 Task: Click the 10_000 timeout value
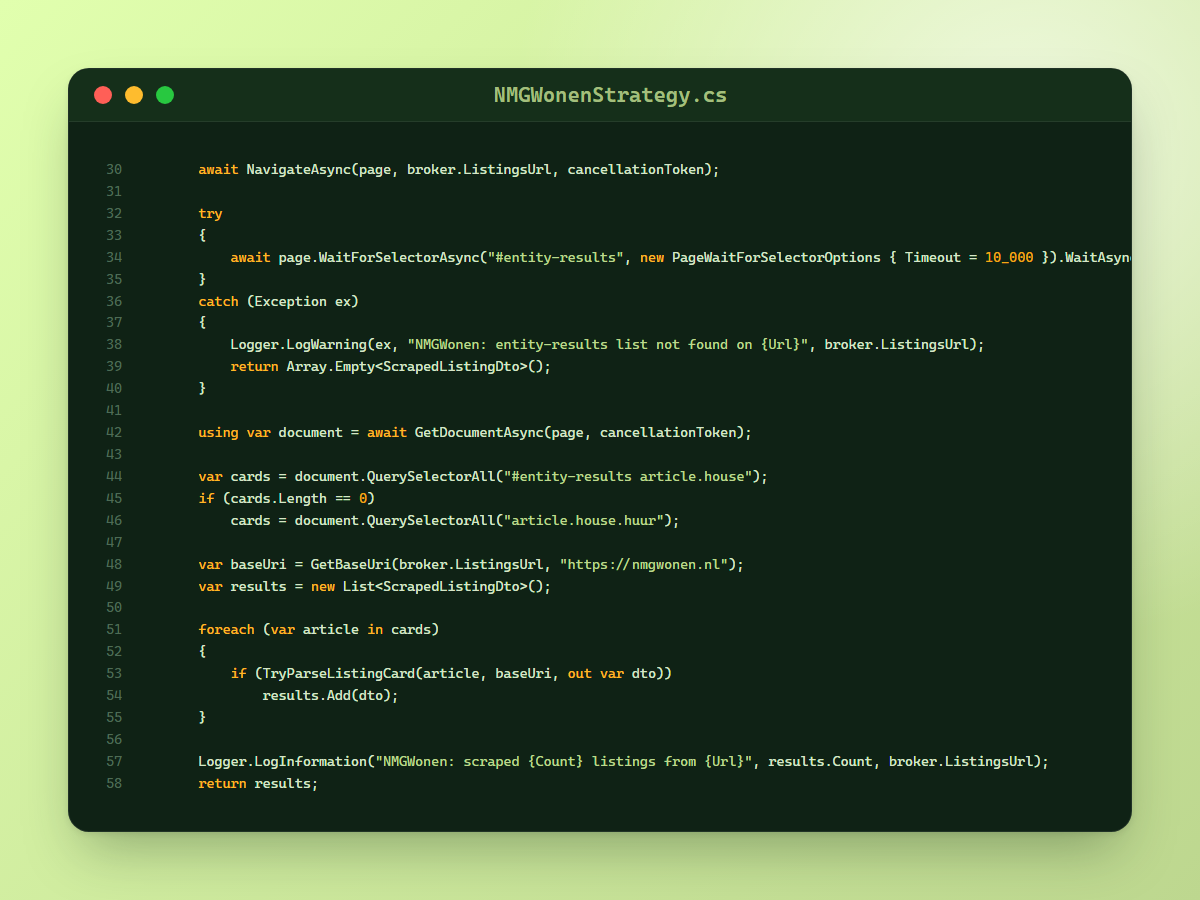[1009, 257]
